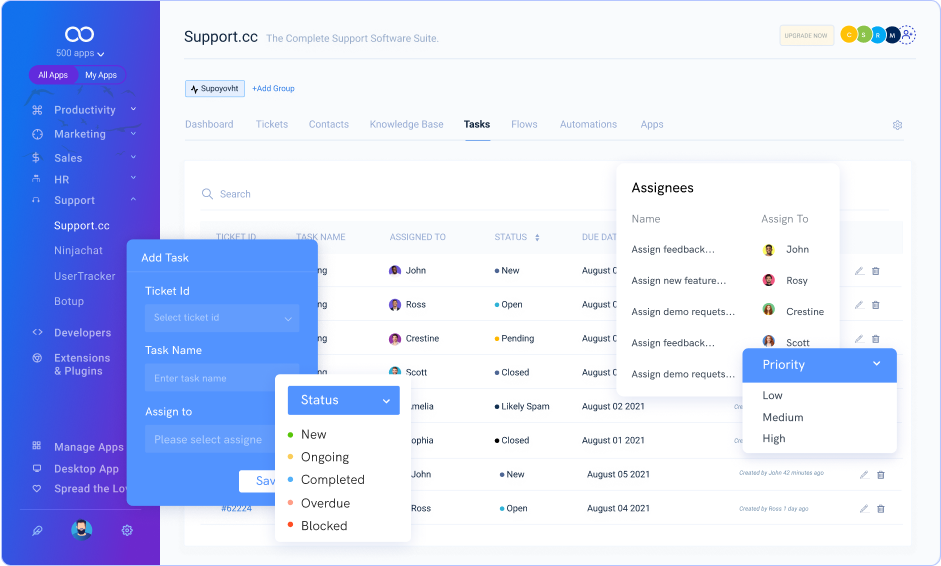Choose the Blocked status option
Image resolution: width=941 pixels, height=566 pixels.
323,526
